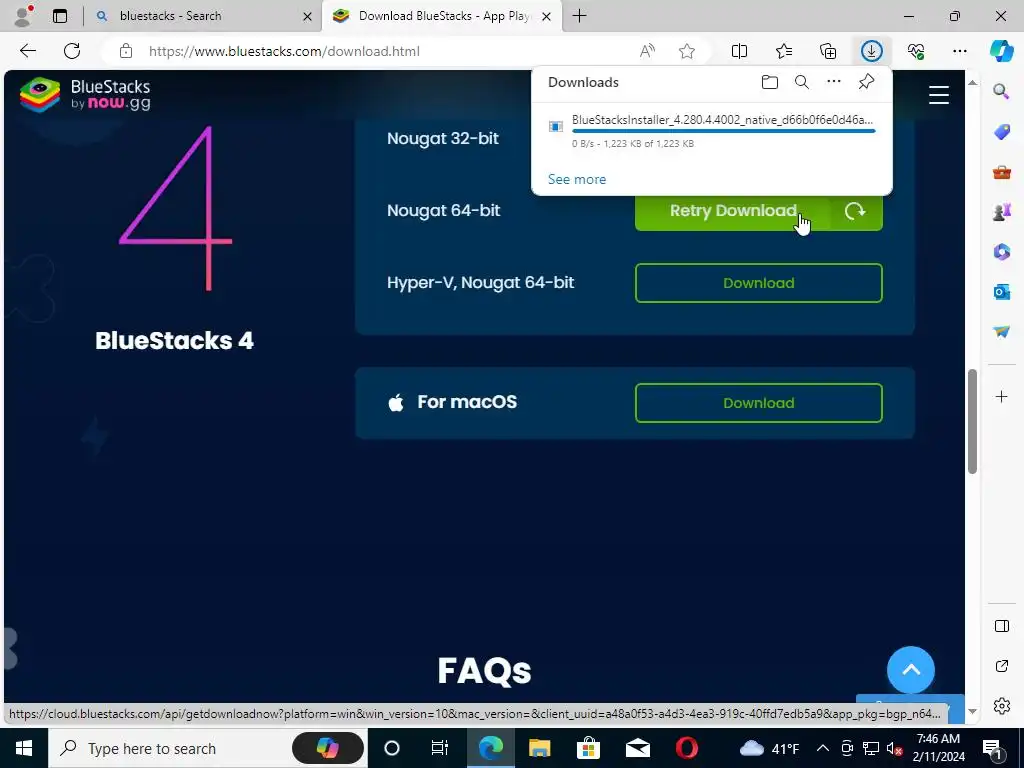View site information lock icon
Screen dimensions: 1024x768
(126, 51)
